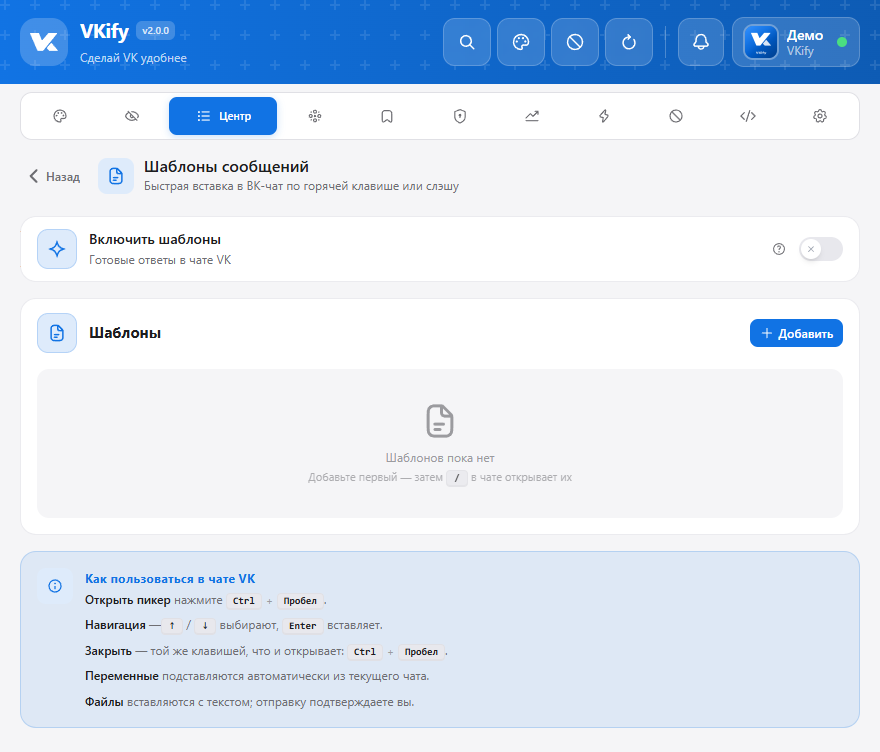The image size is (880, 752).
Task: Click the Enter key label
Action: 302,626
